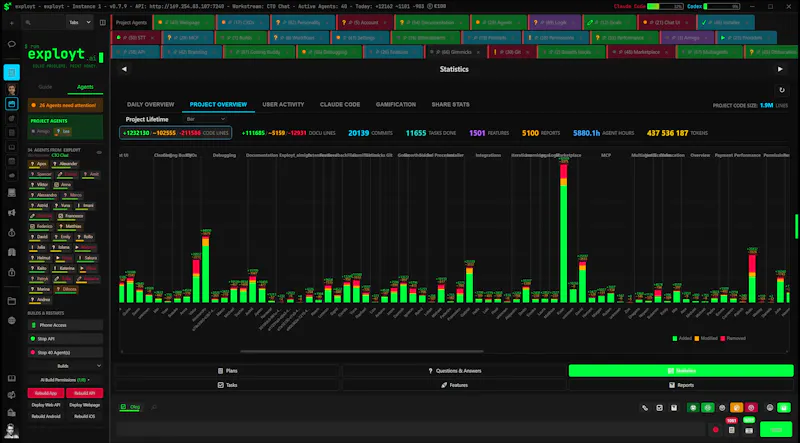Image resolution: width=800 pixels, height=443 pixels.
Task: Click the bright green icon button at toolbar end
Action: click(784, 408)
